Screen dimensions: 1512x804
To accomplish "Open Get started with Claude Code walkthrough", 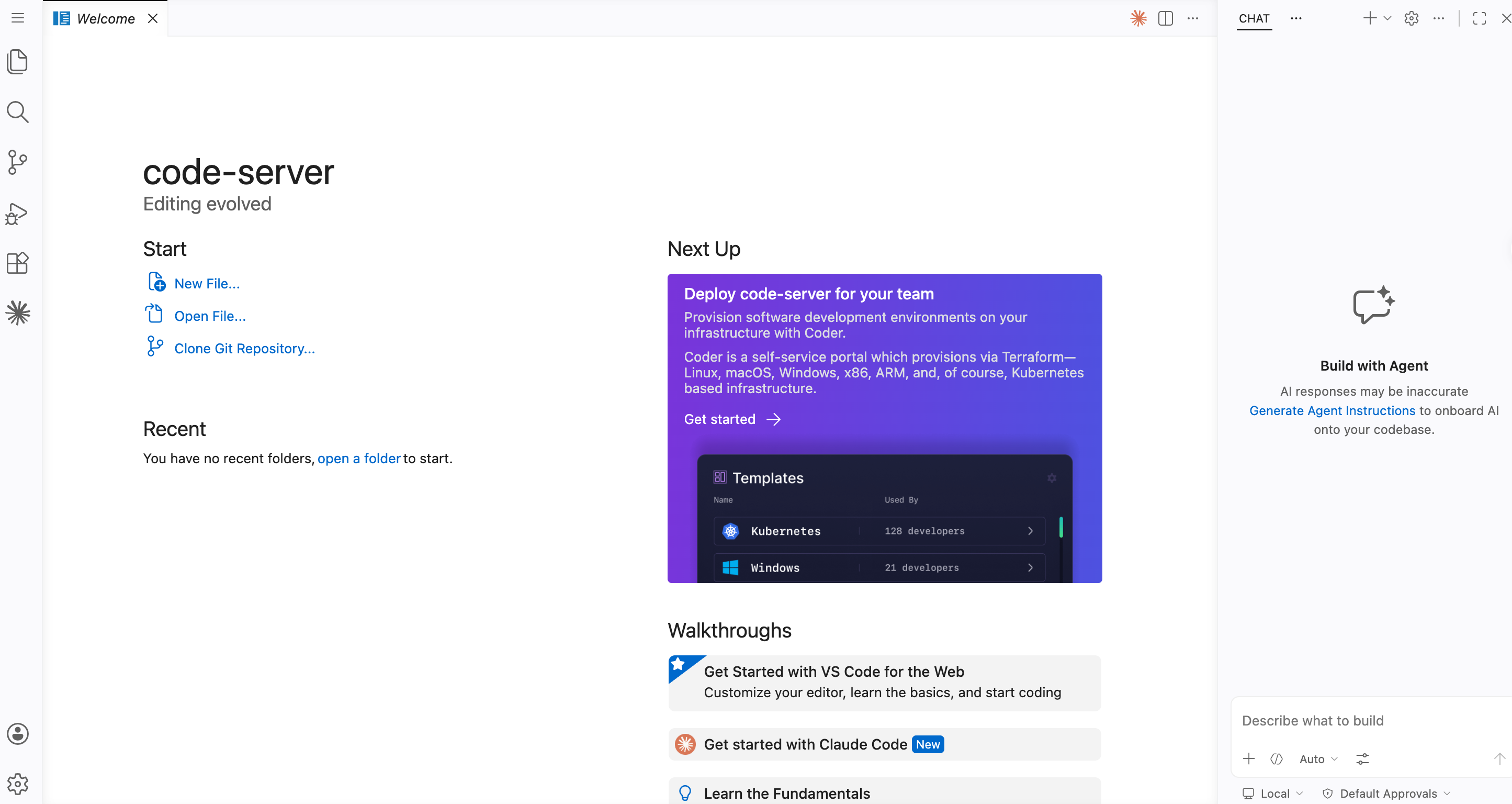I will (x=885, y=744).
